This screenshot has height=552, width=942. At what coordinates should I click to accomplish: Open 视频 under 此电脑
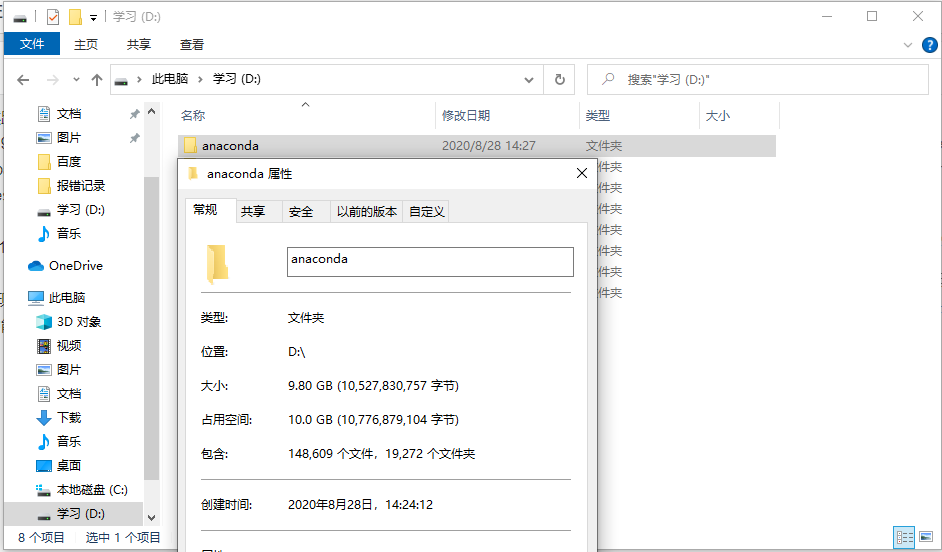pos(69,345)
